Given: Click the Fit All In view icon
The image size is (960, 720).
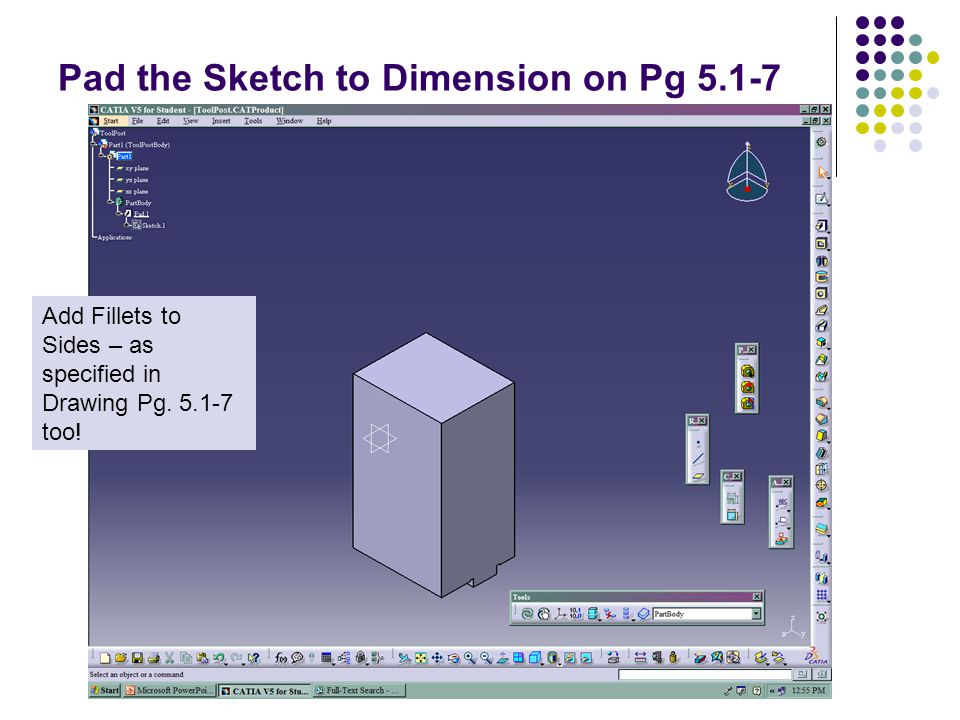Looking at the screenshot, I should click(x=421, y=658).
